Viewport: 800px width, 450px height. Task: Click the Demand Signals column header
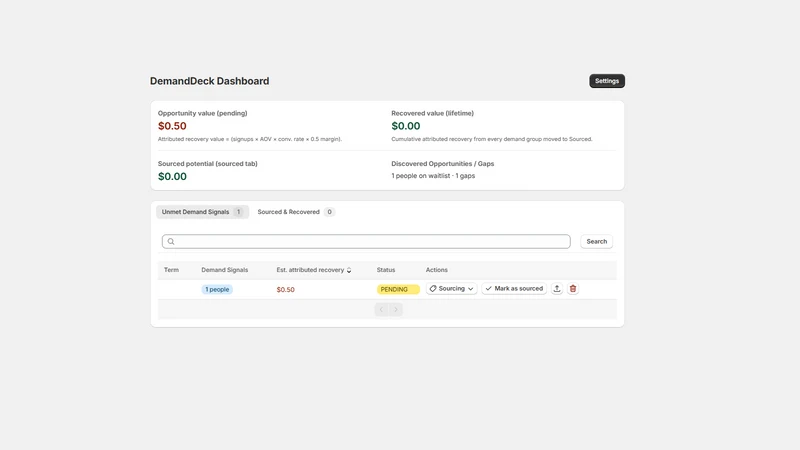[224, 270]
